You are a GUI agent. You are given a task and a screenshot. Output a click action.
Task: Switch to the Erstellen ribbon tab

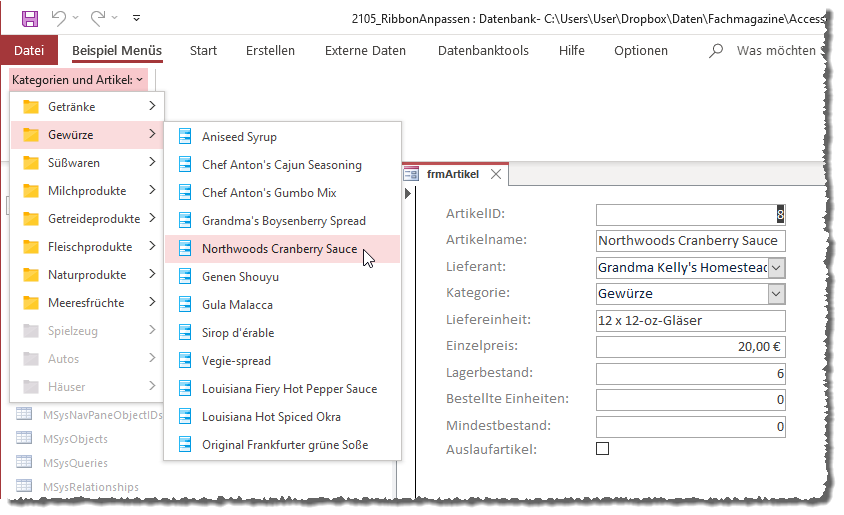(x=270, y=51)
